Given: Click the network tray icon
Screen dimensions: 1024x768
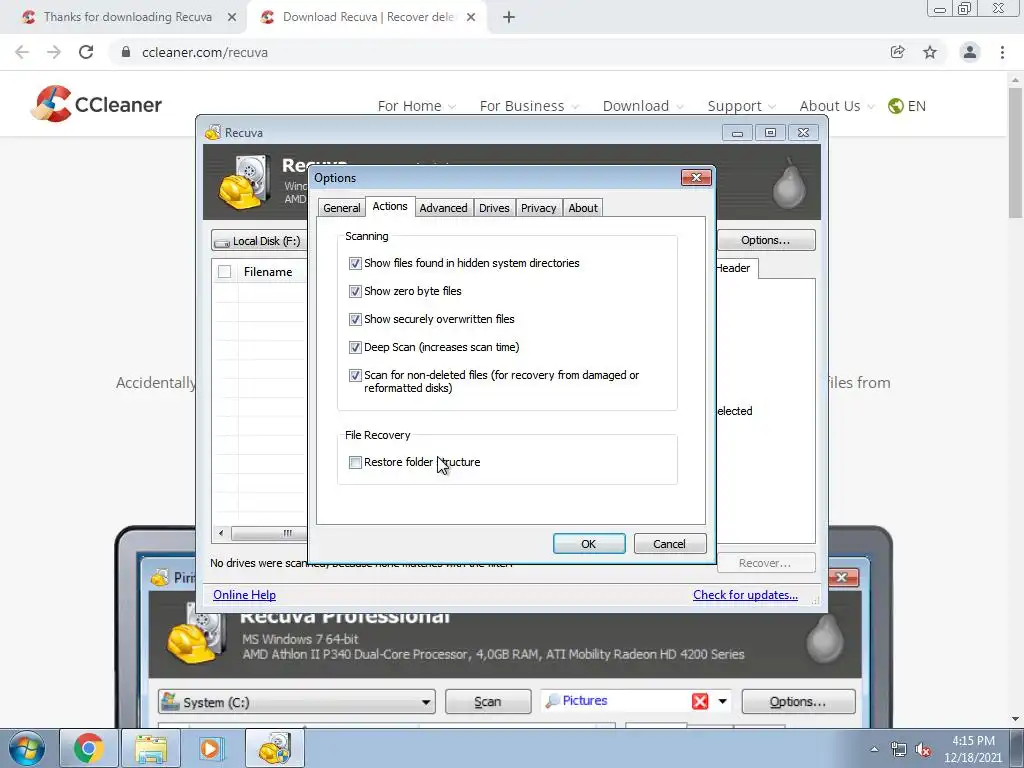Looking at the screenshot, I should (899, 750).
